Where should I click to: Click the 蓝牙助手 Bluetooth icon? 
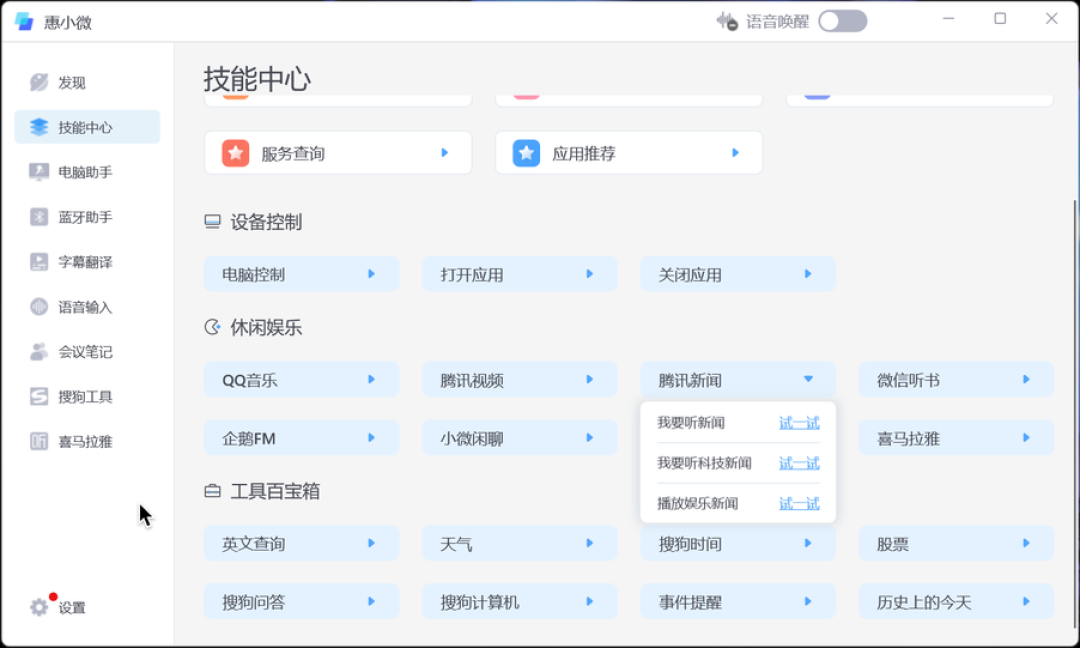point(39,217)
